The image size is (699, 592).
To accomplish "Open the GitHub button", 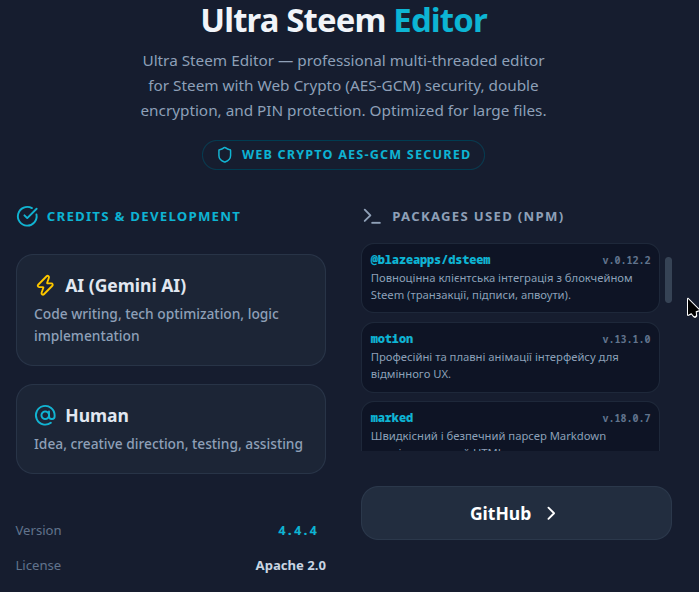I will click(516, 513).
